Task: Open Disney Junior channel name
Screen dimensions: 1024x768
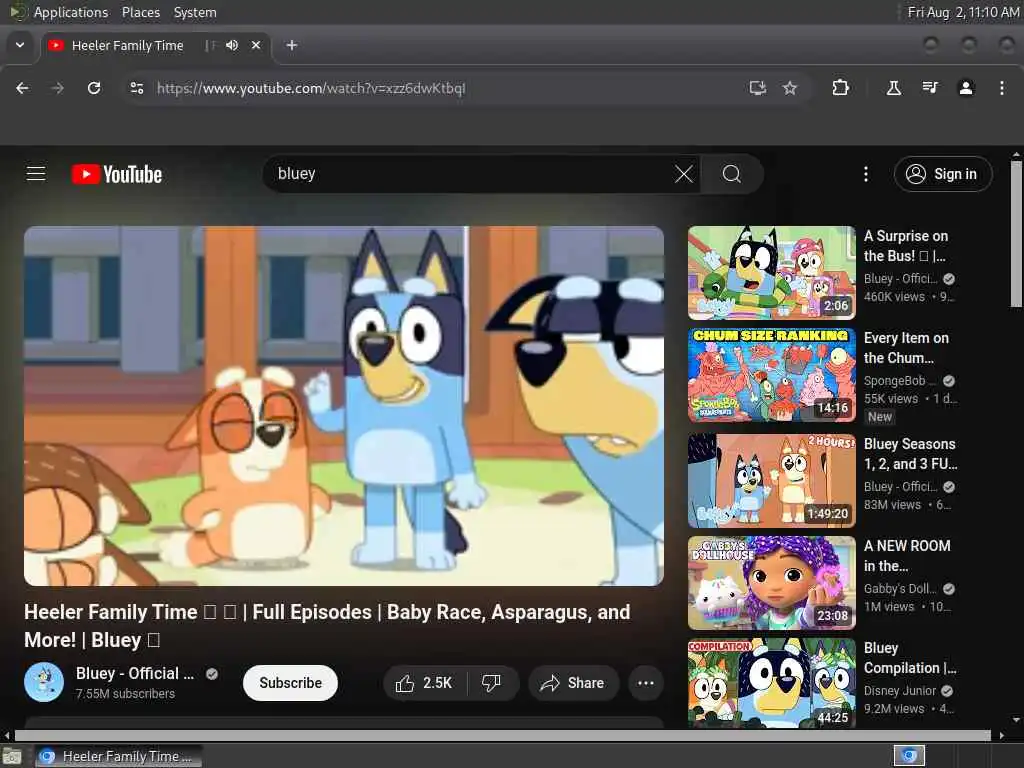Action: 900,690
